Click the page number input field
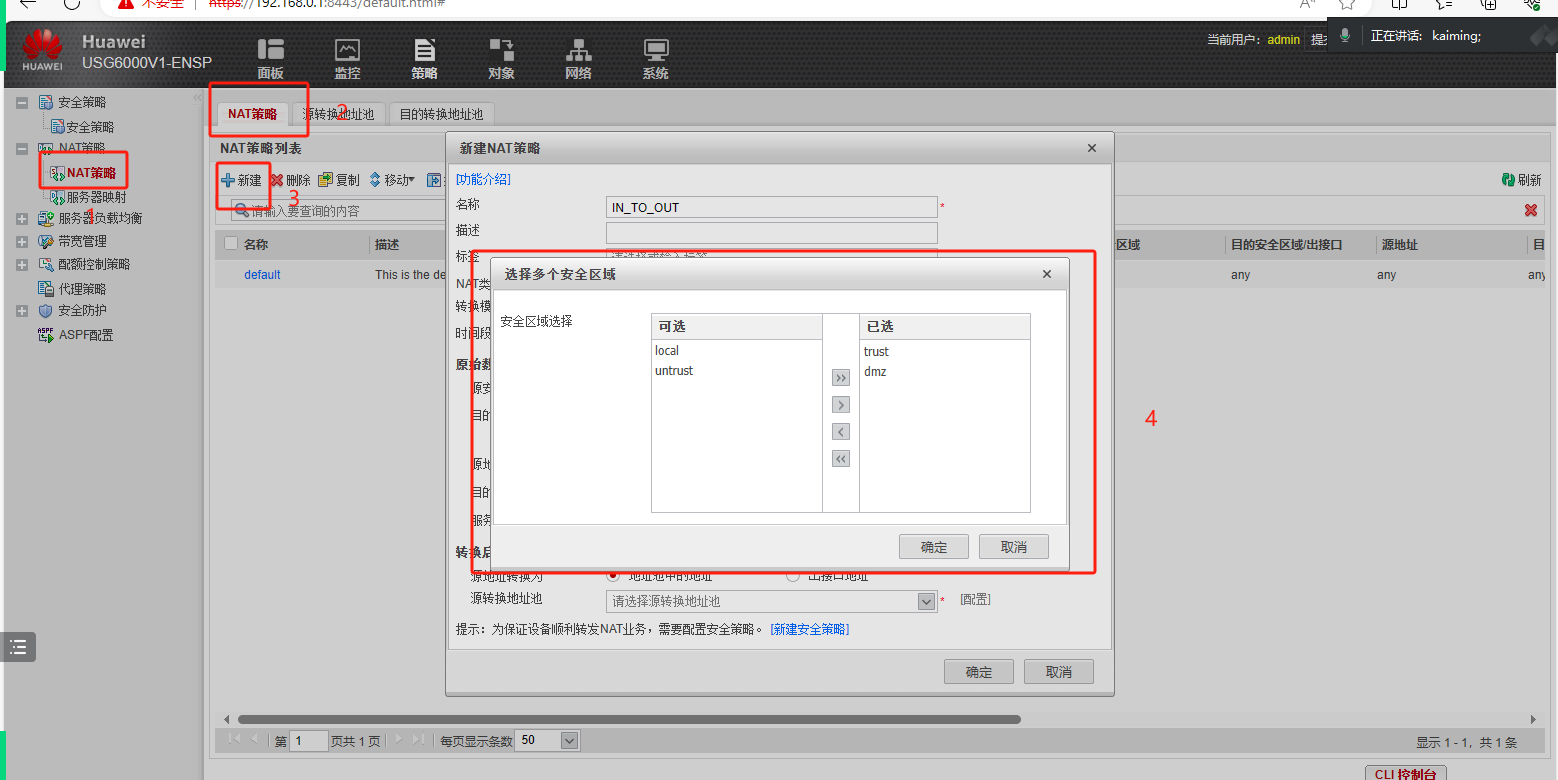The image size is (1558, 780). pyautogui.click(x=309, y=741)
